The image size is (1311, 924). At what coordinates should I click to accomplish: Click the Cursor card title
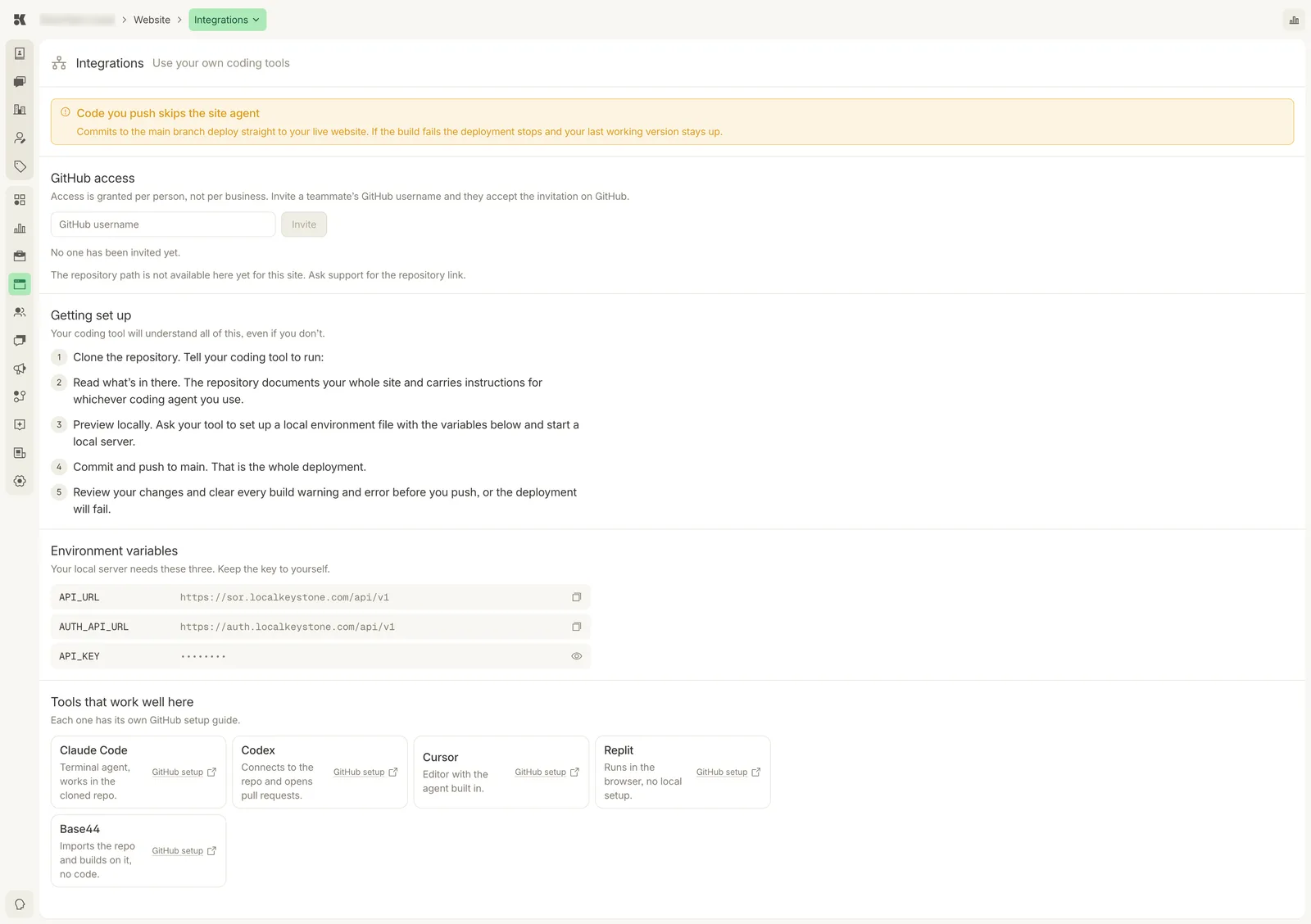point(440,758)
